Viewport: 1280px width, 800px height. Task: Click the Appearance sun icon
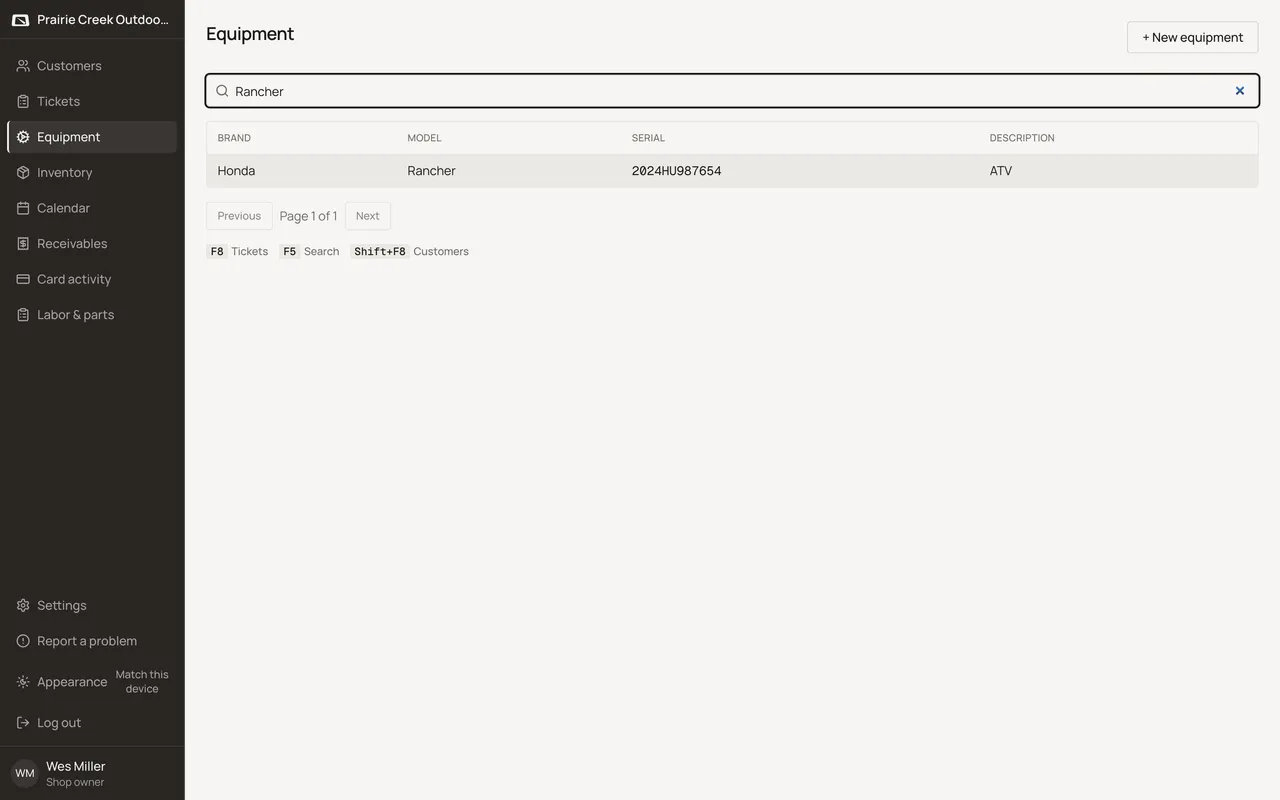(23, 682)
